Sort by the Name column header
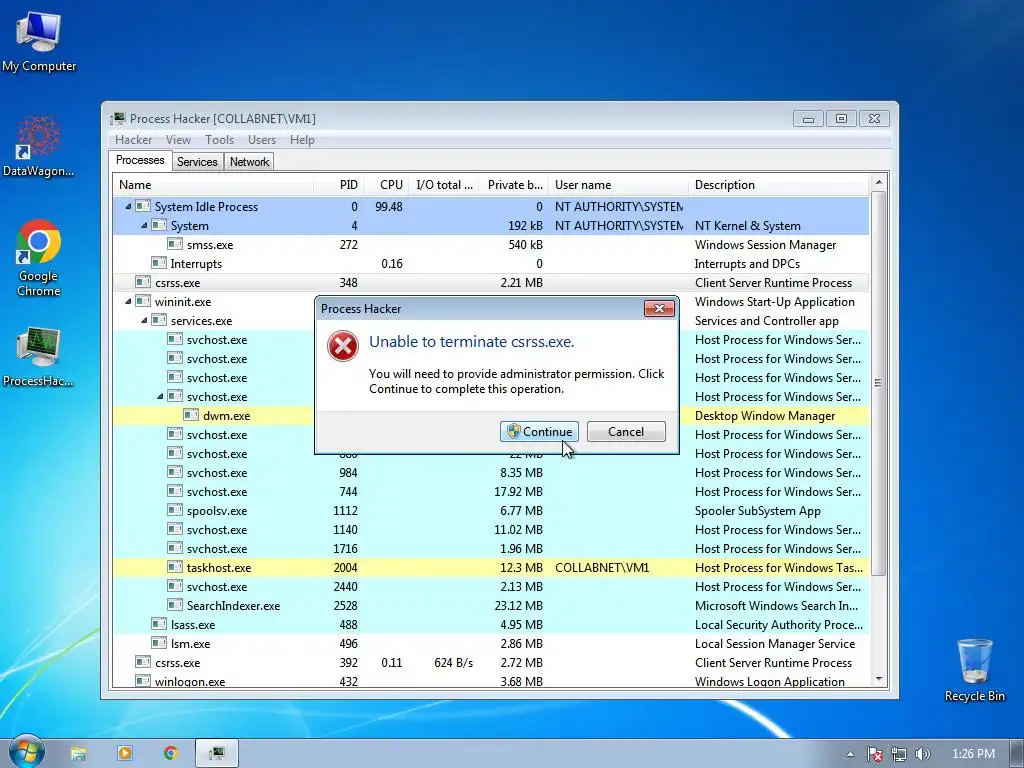The image size is (1024, 768). (x=213, y=185)
